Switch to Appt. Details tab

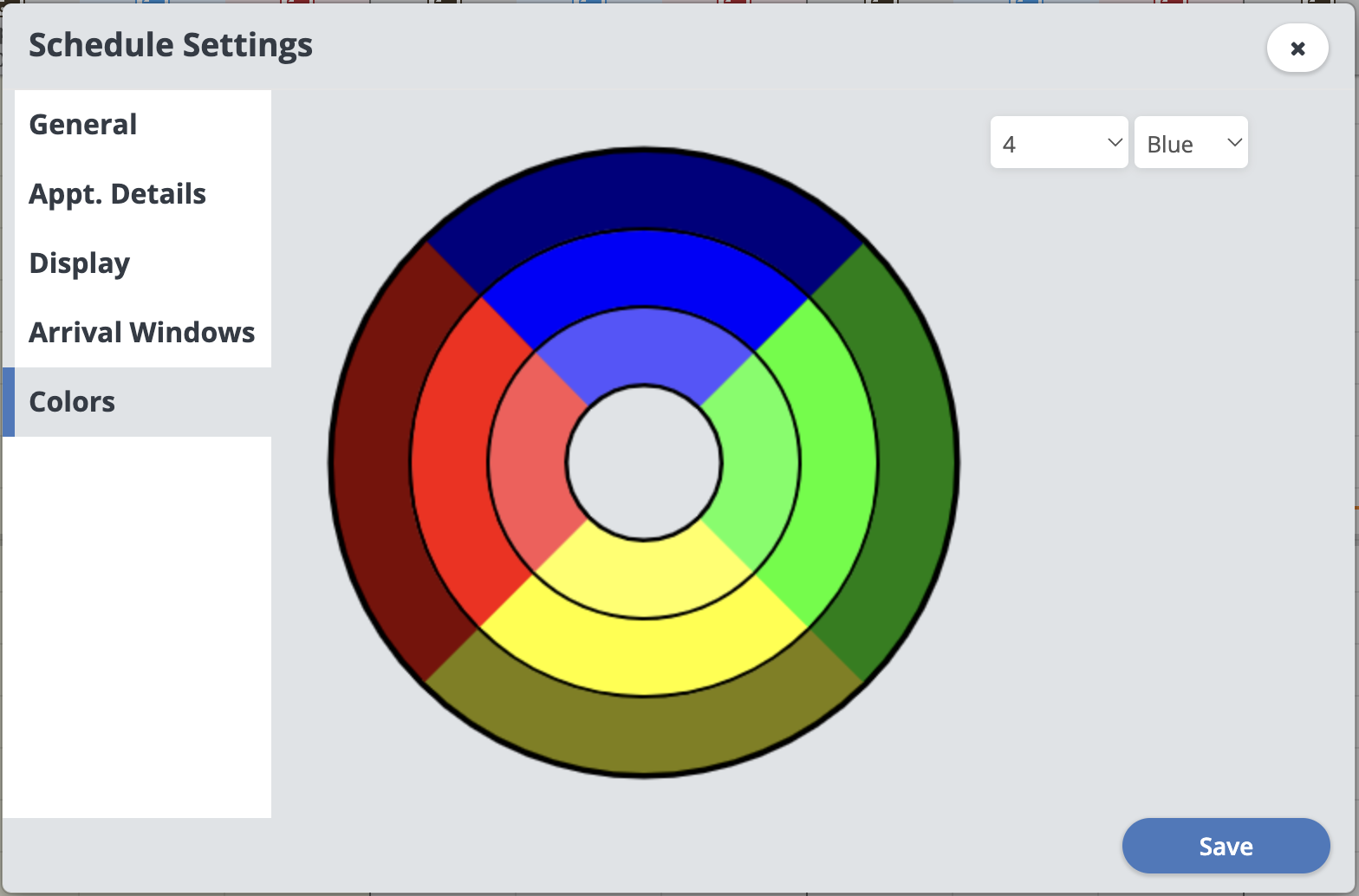[x=117, y=194]
